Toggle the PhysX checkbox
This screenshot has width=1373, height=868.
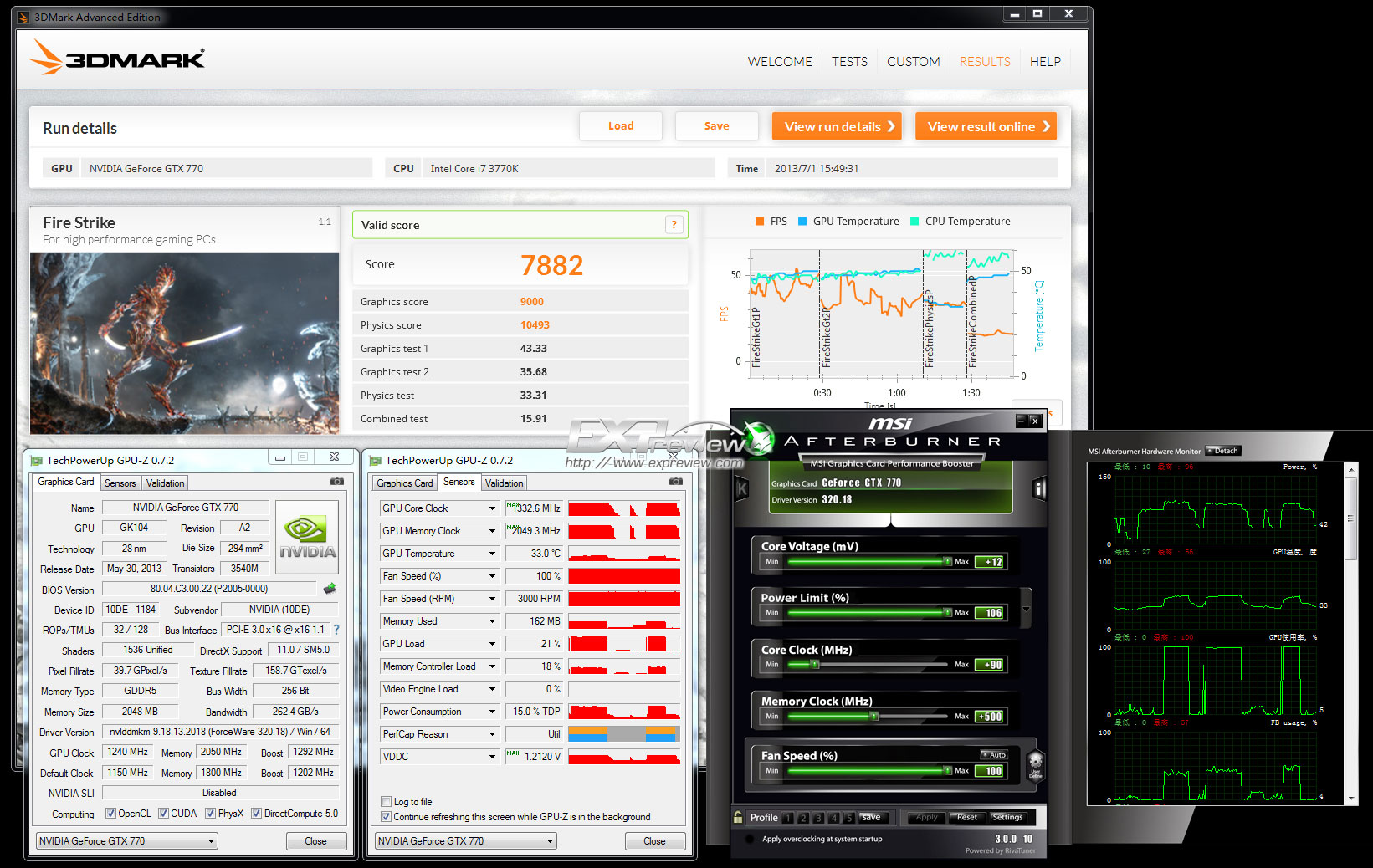[x=210, y=814]
